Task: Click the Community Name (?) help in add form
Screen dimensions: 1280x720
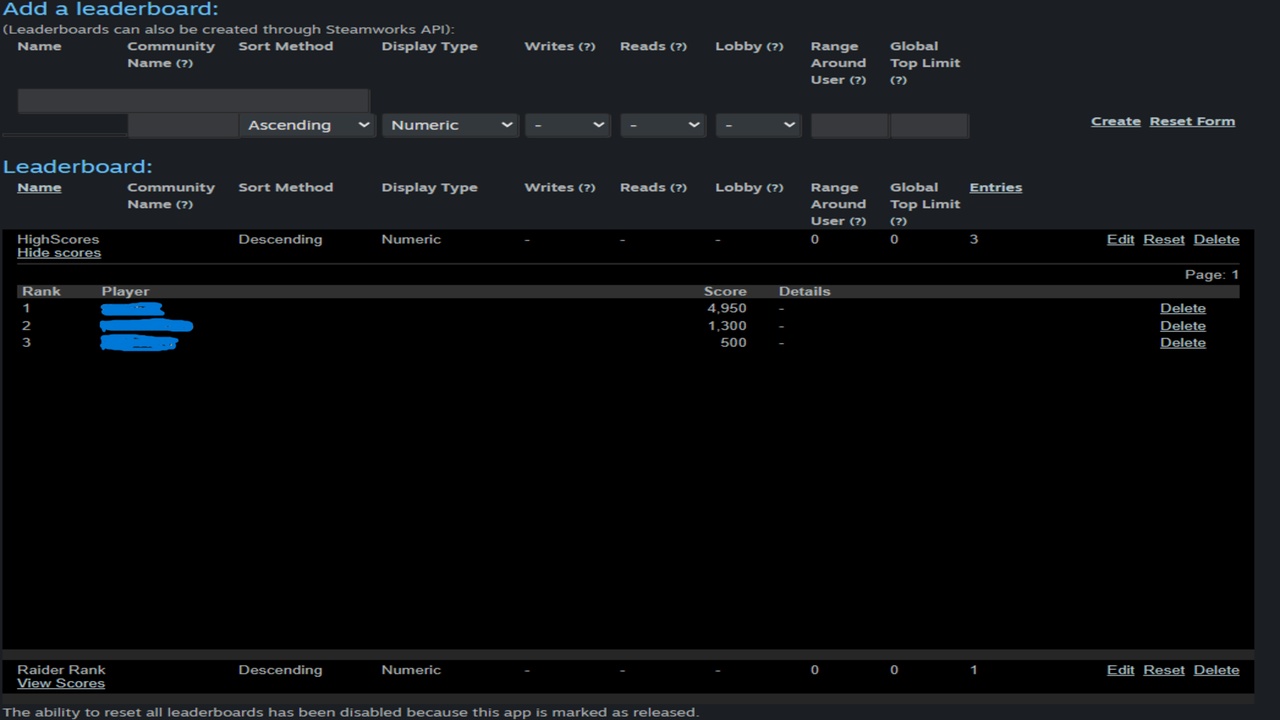Action: click(x=184, y=63)
